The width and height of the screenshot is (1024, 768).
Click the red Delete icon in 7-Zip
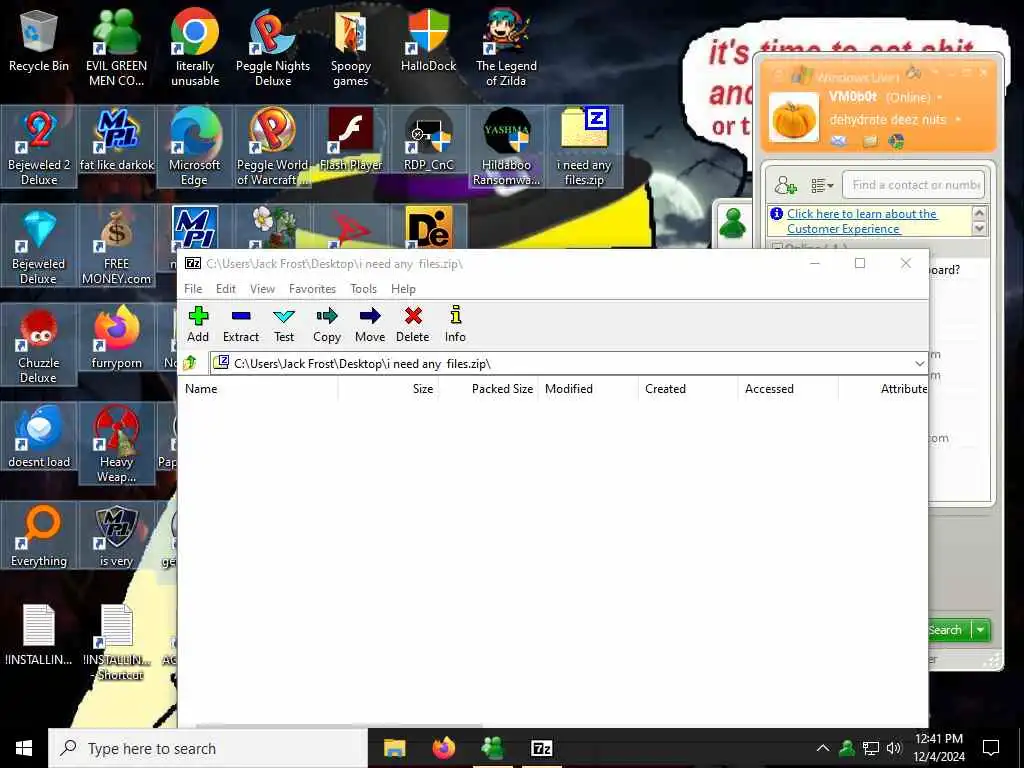pyautogui.click(x=413, y=325)
